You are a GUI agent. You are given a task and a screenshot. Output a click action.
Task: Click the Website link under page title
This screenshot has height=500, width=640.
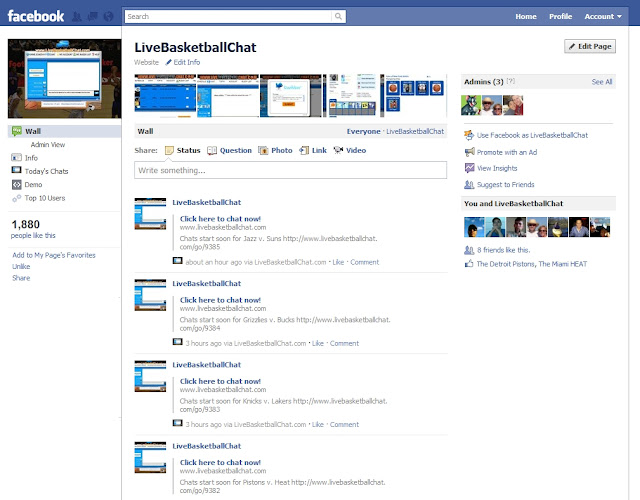(147, 62)
